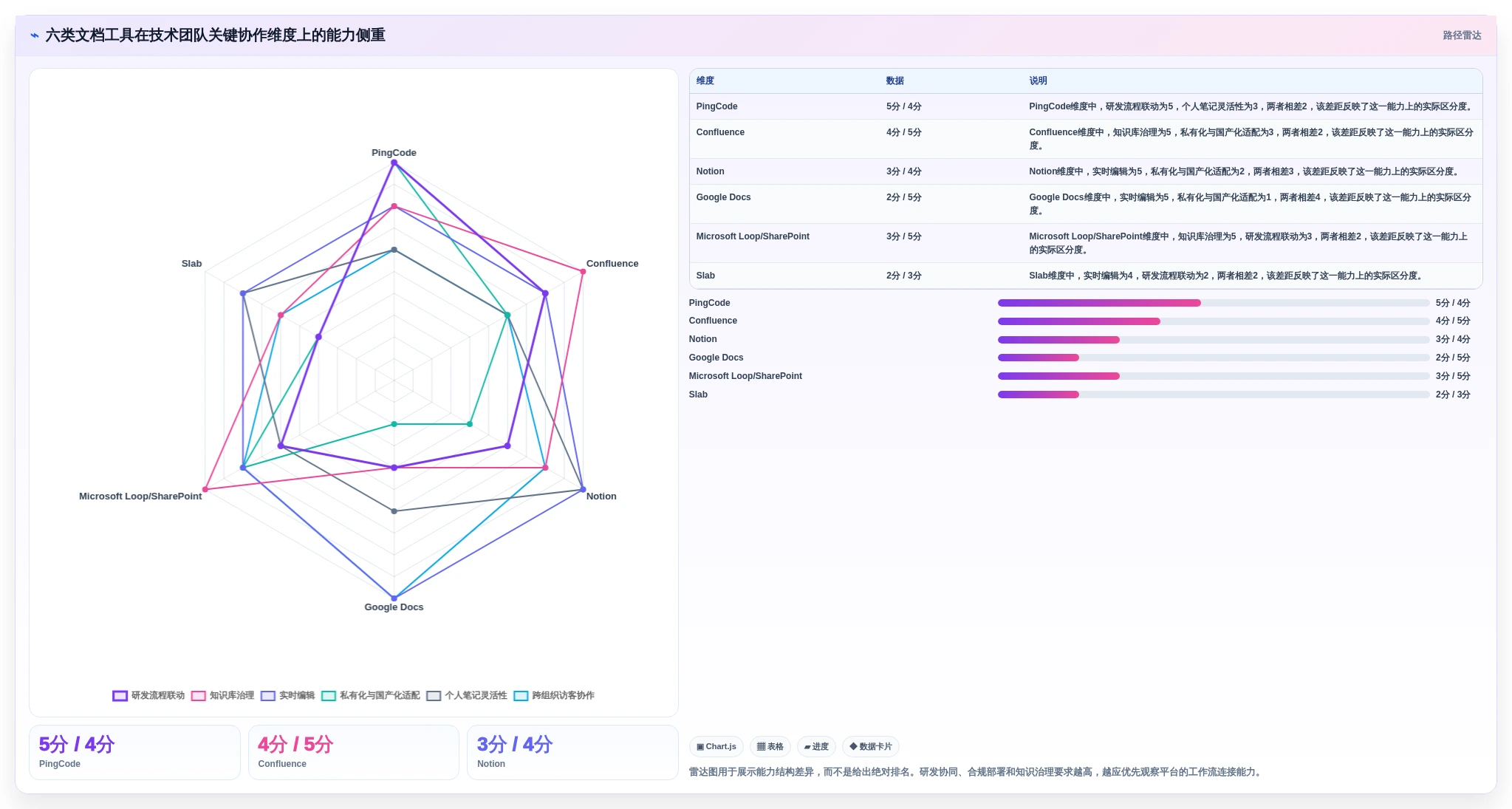Click the 2分 / 5分 value in the Google Docs table row
This screenshot has height=809, width=1512.
tap(904, 197)
